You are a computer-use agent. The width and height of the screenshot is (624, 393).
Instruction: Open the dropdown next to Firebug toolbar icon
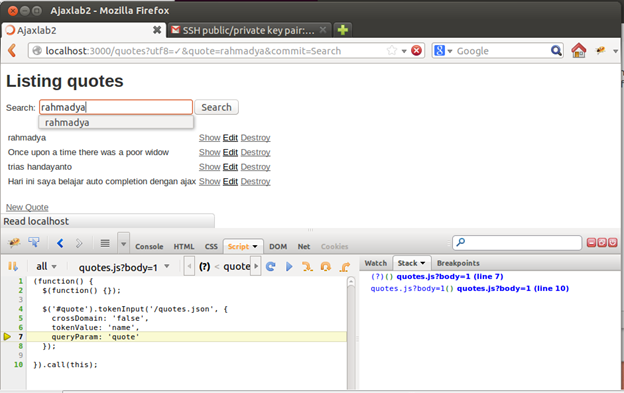tap(615, 51)
